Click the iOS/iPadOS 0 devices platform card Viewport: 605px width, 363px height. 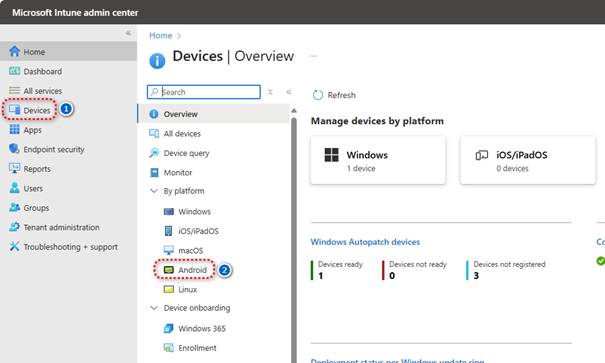click(x=528, y=160)
